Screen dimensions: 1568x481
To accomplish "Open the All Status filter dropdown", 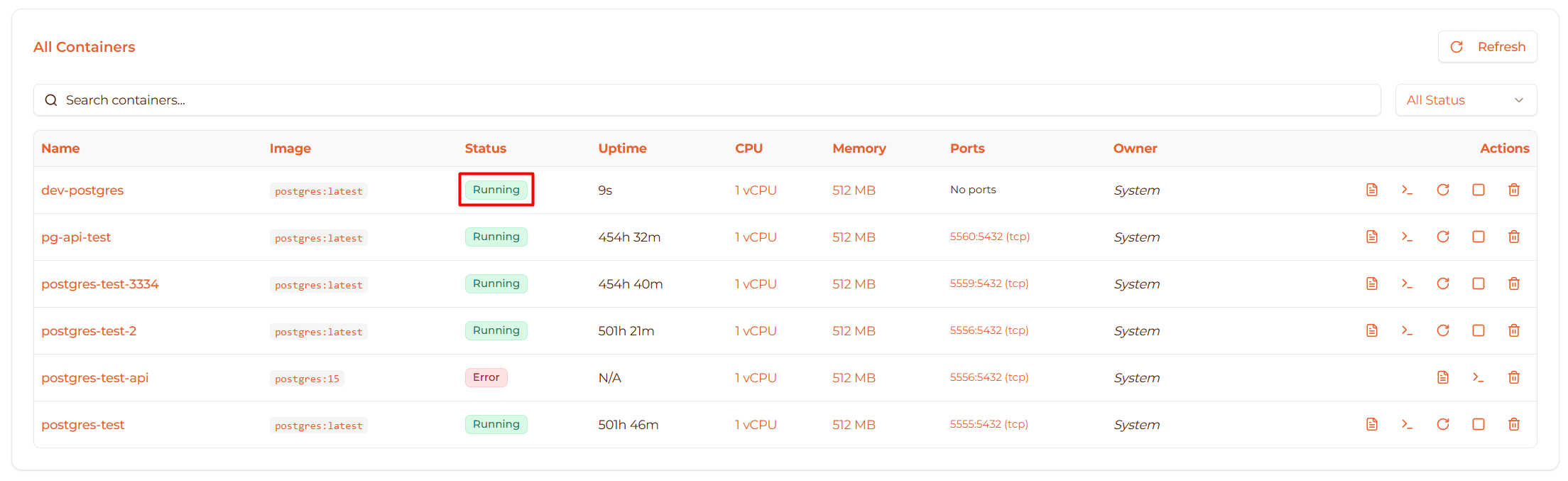I will point(1465,100).
